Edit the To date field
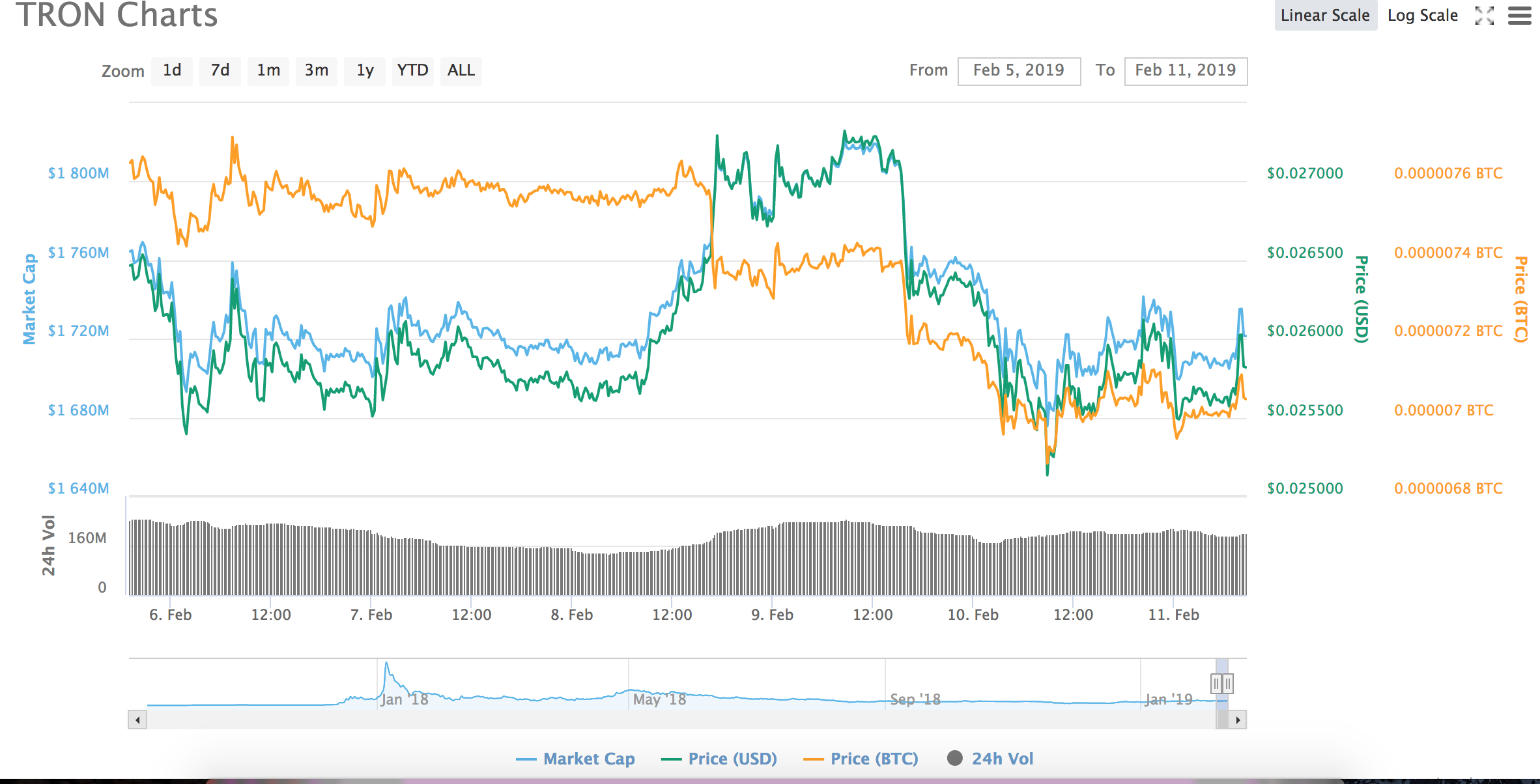Screen dimensions: 1540x784 (x=1186, y=71)
